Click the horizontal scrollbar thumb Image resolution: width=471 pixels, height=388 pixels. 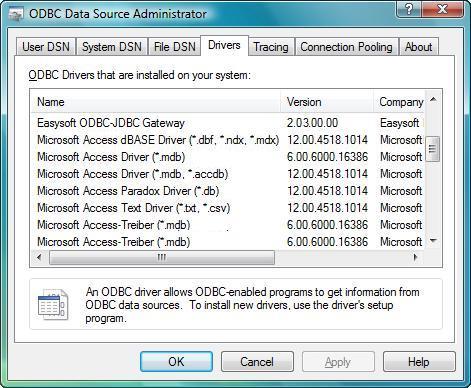(x=162, y=257)
